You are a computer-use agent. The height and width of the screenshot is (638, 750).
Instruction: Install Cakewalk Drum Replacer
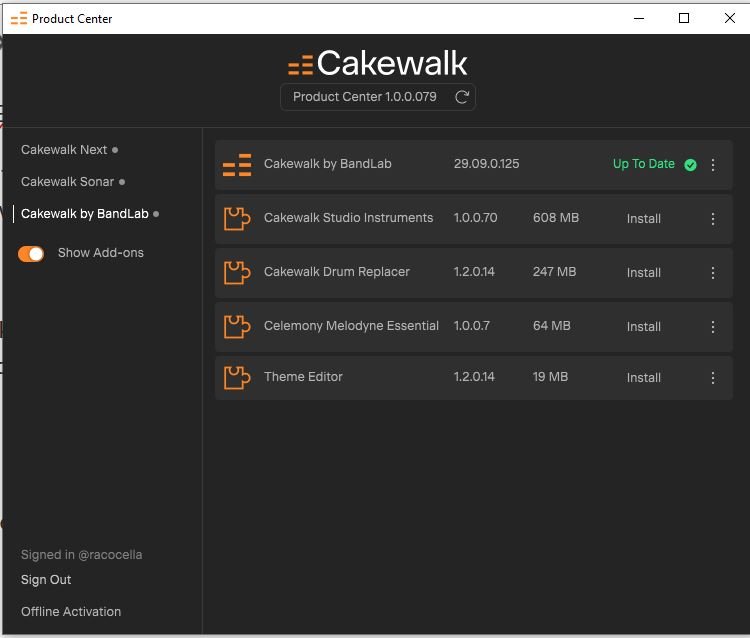click(644, 273)
